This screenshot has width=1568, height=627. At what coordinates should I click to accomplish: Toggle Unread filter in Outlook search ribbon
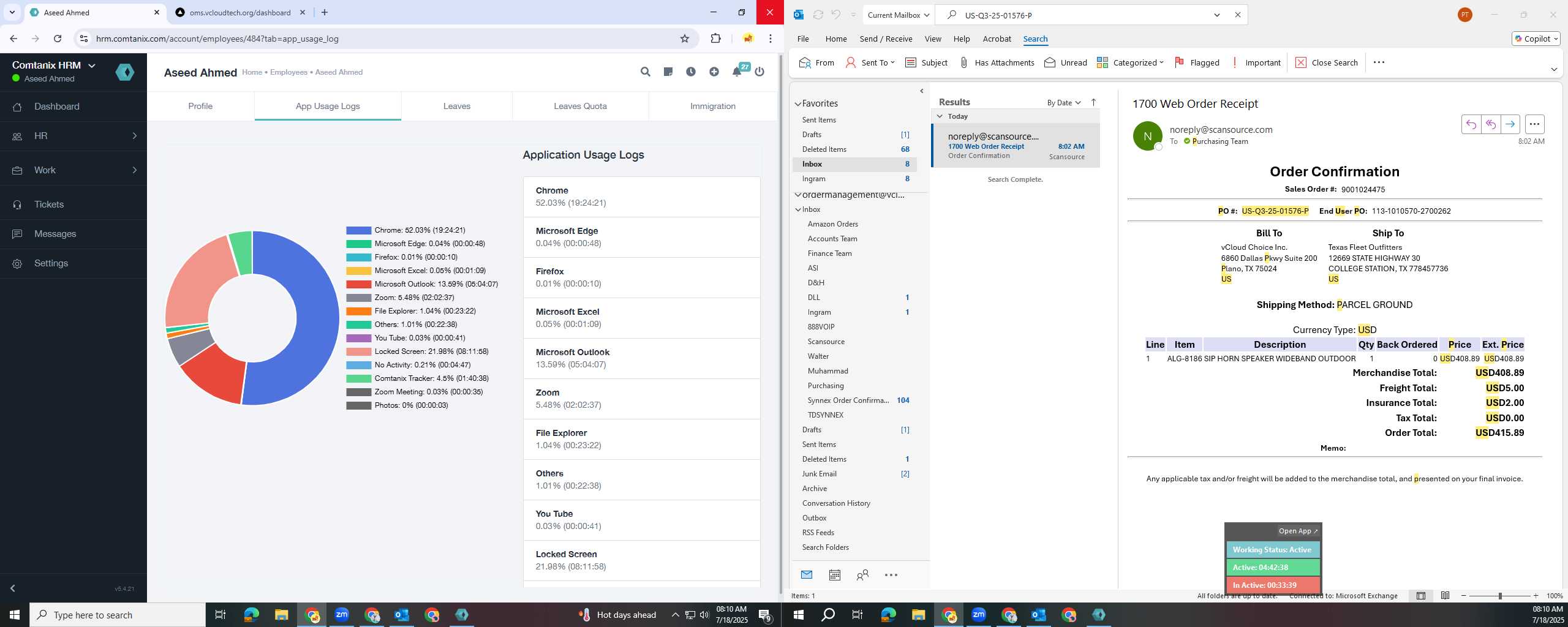pyautogui.click(x=1066, y=62)
